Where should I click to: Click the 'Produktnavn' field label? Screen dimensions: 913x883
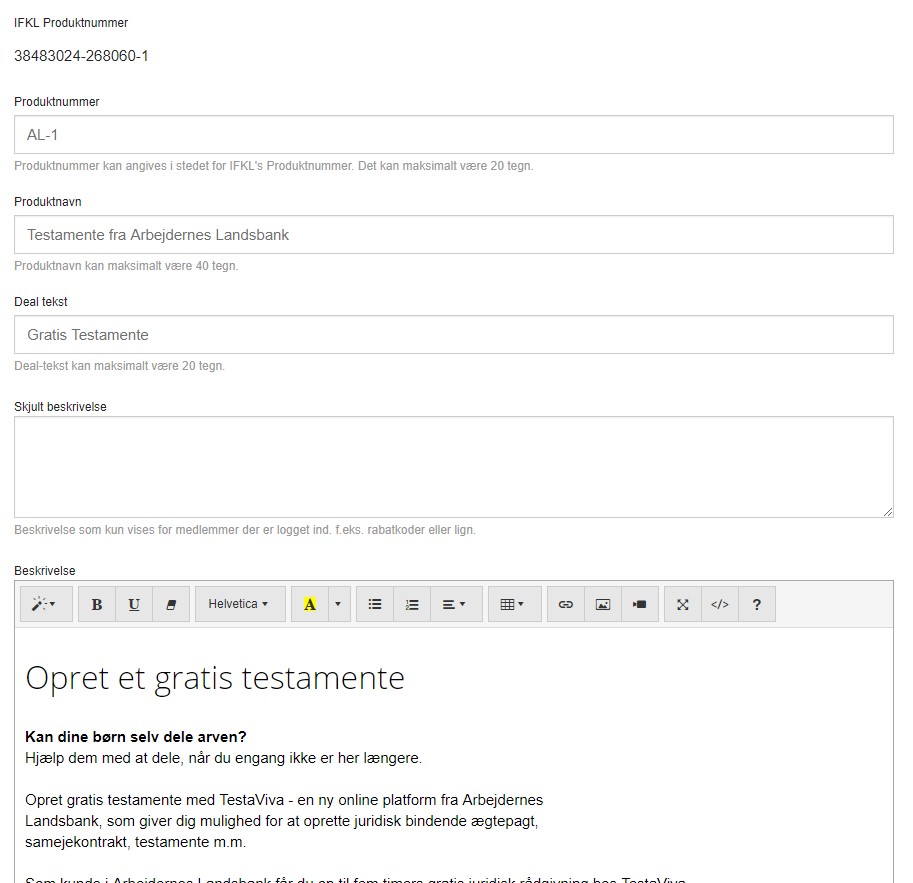coord(48,202)
